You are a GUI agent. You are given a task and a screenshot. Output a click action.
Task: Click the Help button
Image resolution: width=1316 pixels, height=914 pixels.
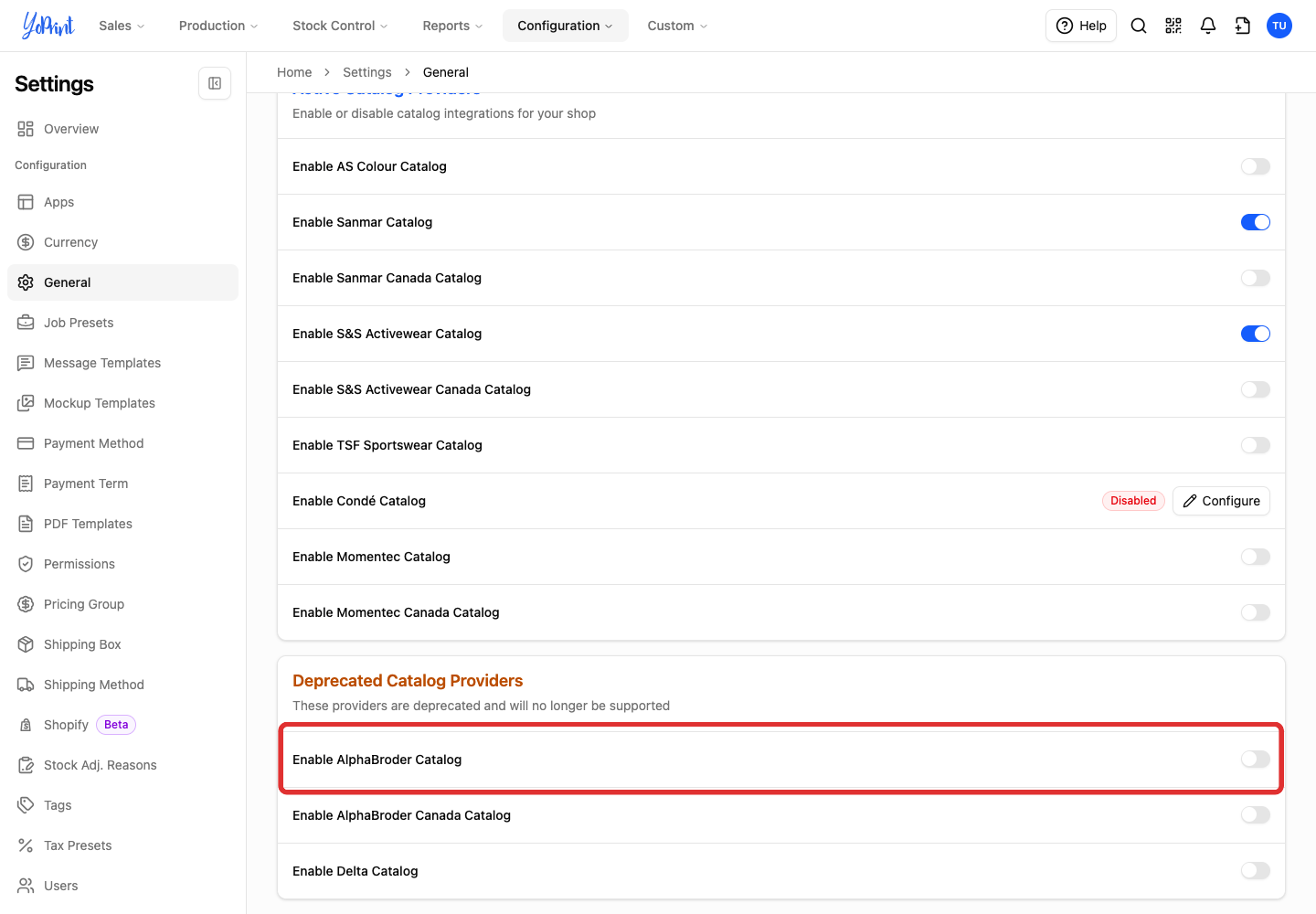pyautogui.click(x=1081, y=26)
